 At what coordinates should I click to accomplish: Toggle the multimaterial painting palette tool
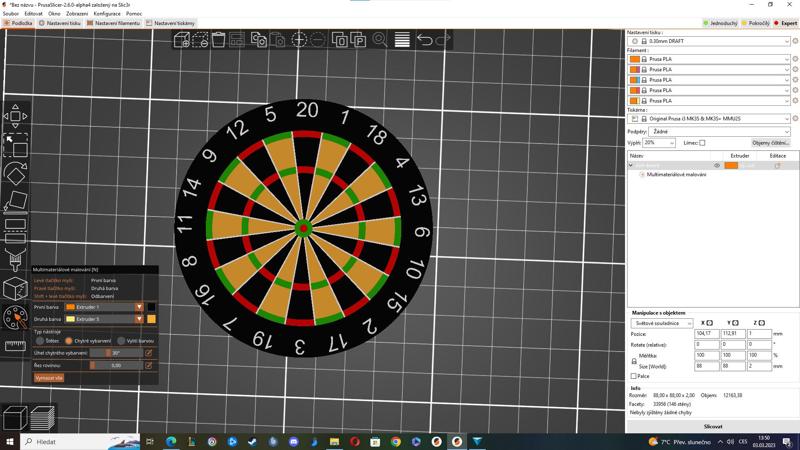(x=15, y=317)
